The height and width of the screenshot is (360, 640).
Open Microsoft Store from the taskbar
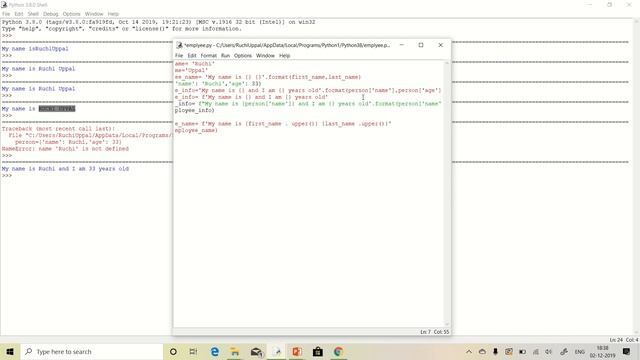(x=318, y=351)
